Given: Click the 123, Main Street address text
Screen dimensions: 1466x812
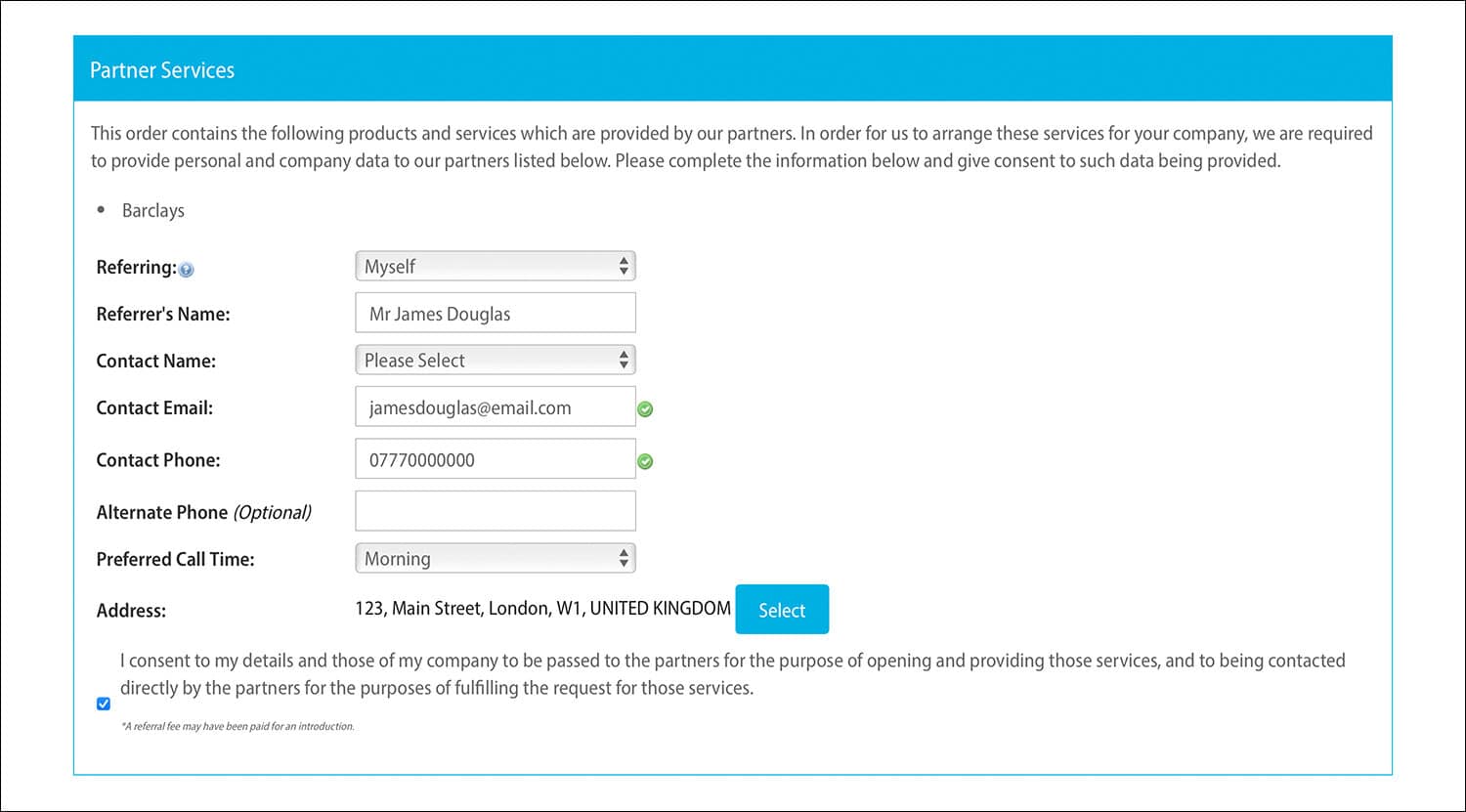Looking at the screenshot, I should coord(542,609).
